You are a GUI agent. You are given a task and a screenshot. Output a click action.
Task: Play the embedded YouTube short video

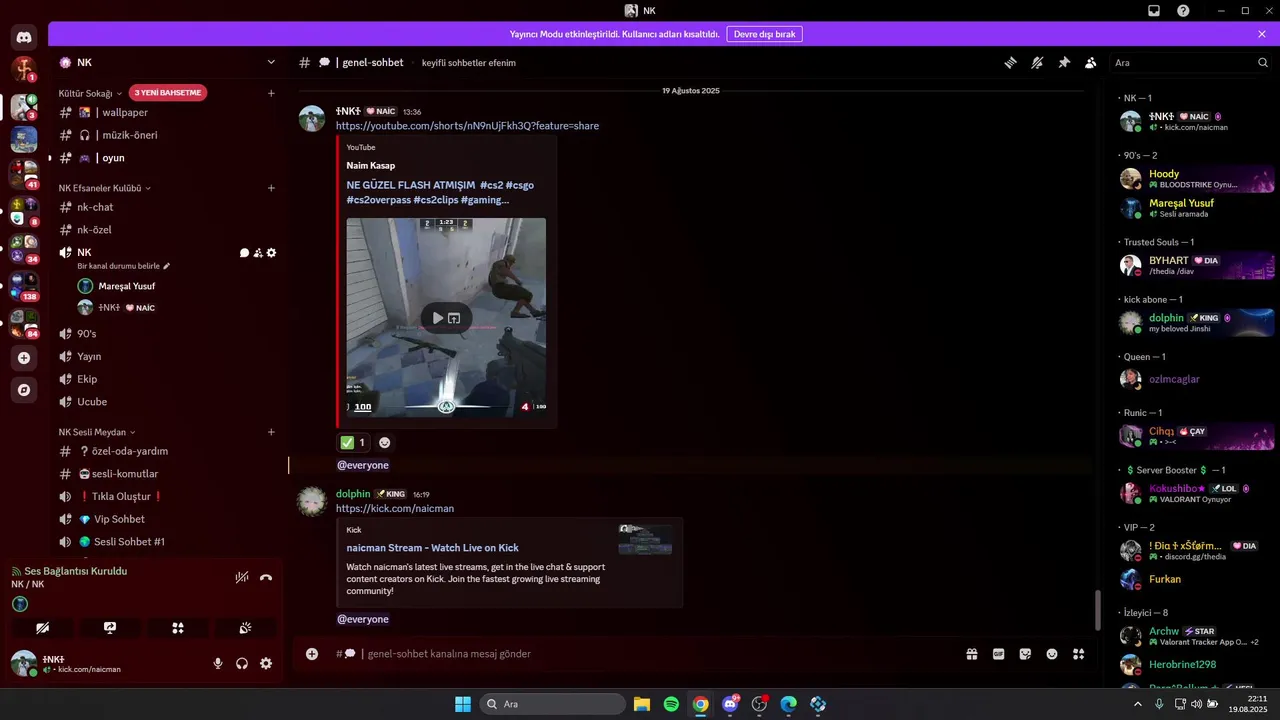point(437,318)
